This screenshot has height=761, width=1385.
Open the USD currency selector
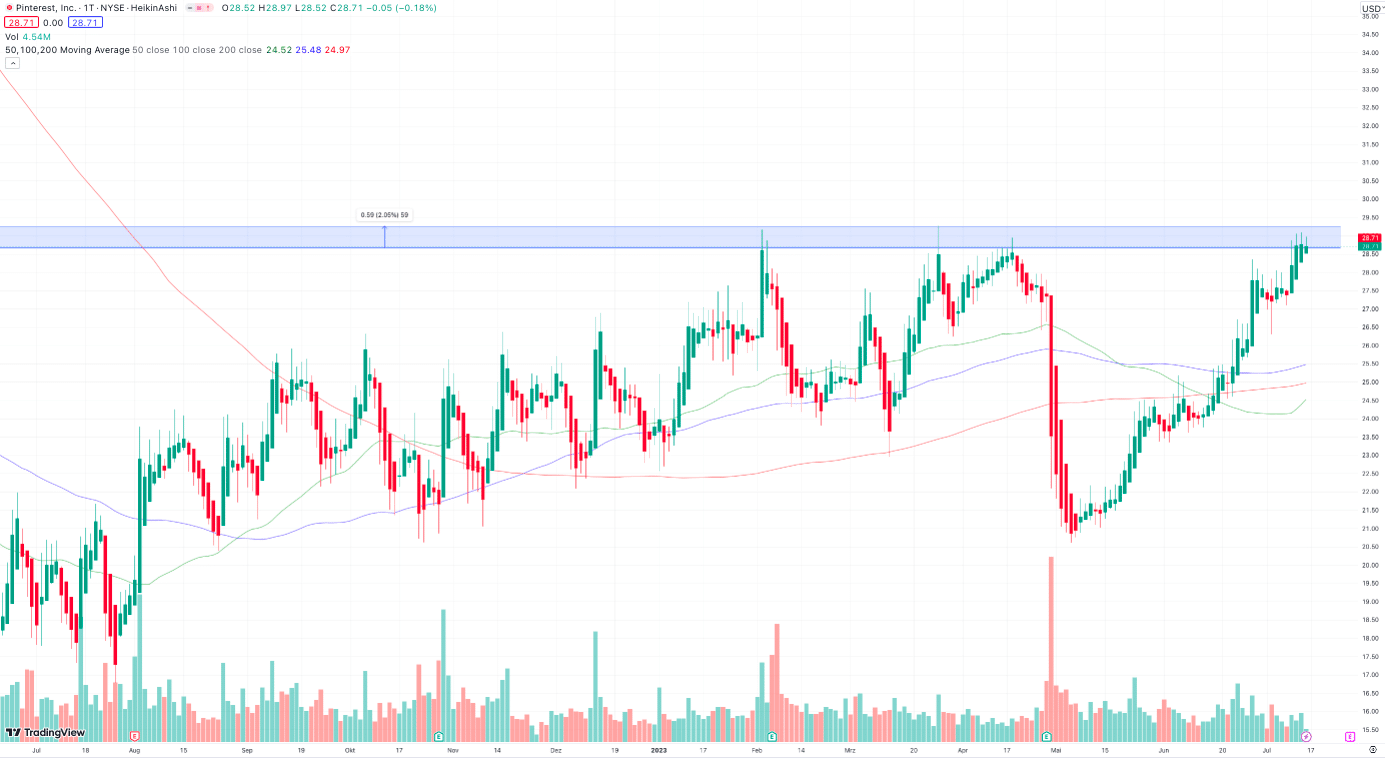pyautogui.click(x=1370, y=9)
